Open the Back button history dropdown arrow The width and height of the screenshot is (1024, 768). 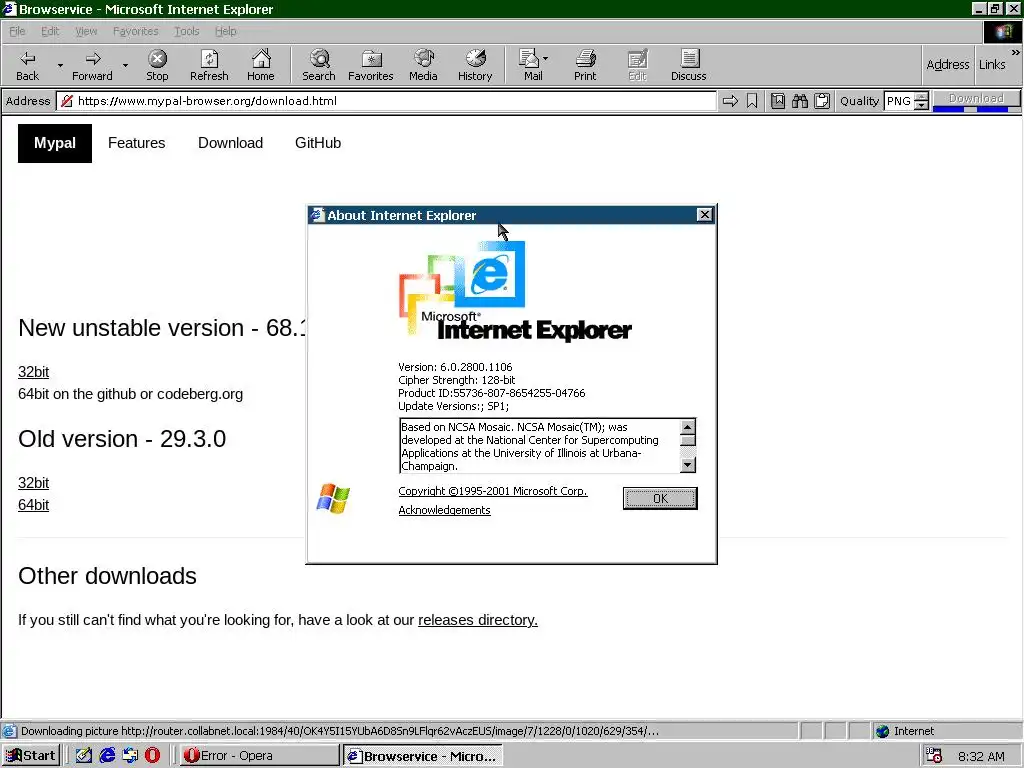click(60, 65)
